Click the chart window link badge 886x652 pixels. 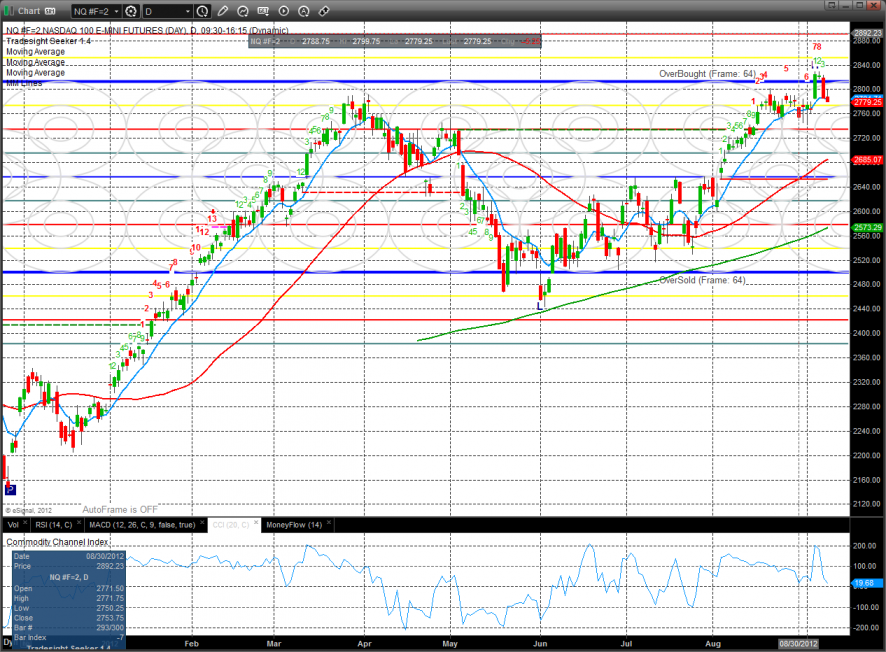(49, 11)
